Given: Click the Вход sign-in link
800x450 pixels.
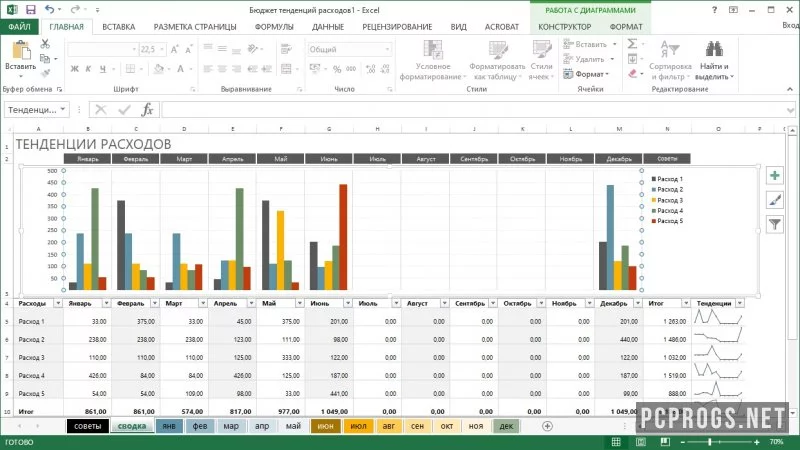Looking at the screenshot, I should [x=790, y=25].
